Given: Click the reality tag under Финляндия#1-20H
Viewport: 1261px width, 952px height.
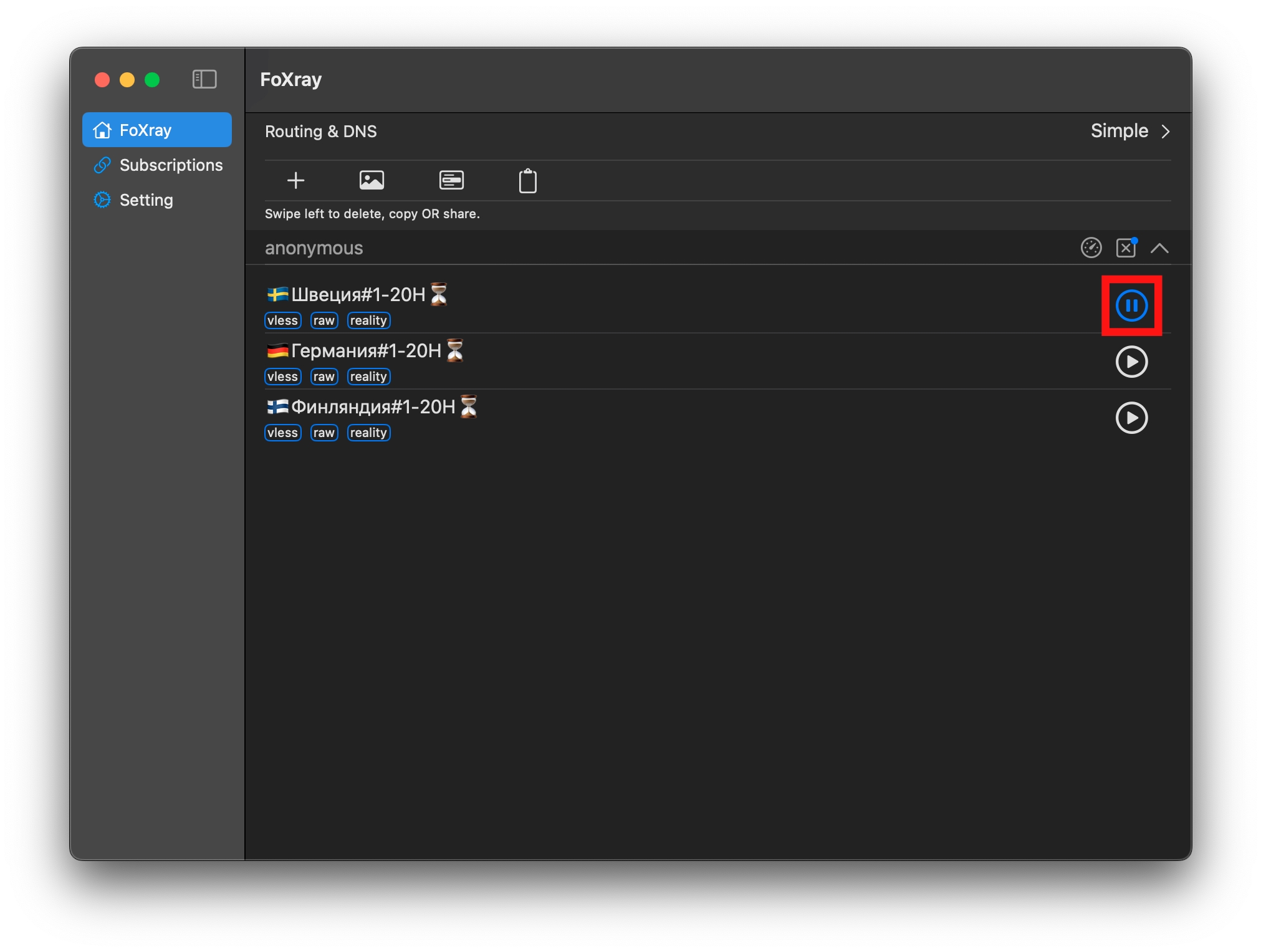Looking at the screenshot, I should point(368,433).
